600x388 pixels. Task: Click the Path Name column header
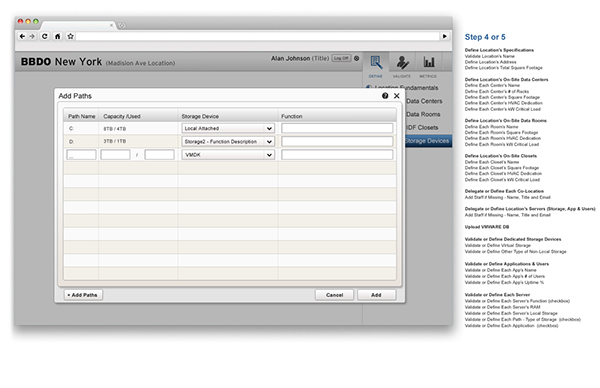(x=82, y=116)
